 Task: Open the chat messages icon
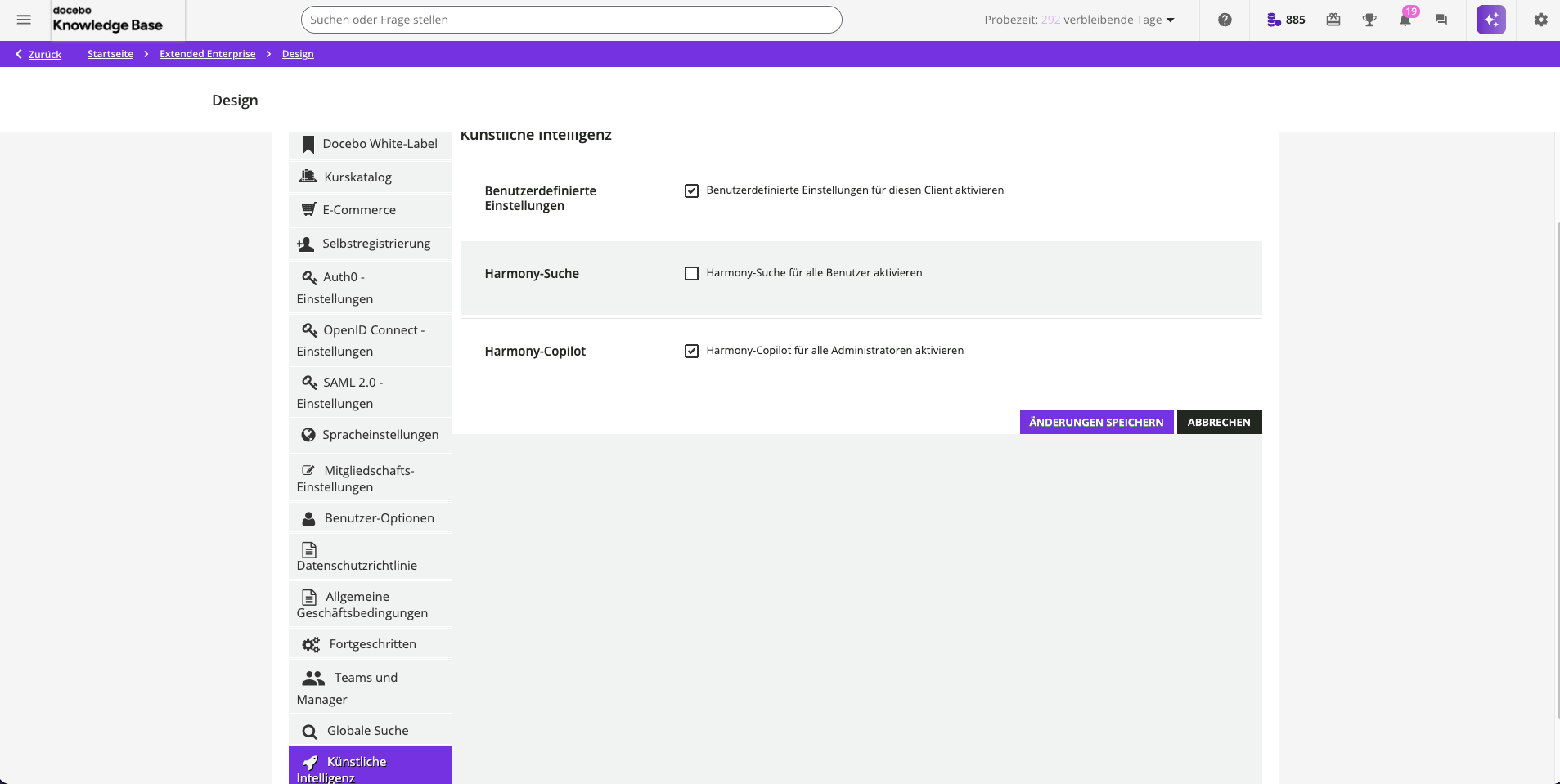pos(1441,20)
